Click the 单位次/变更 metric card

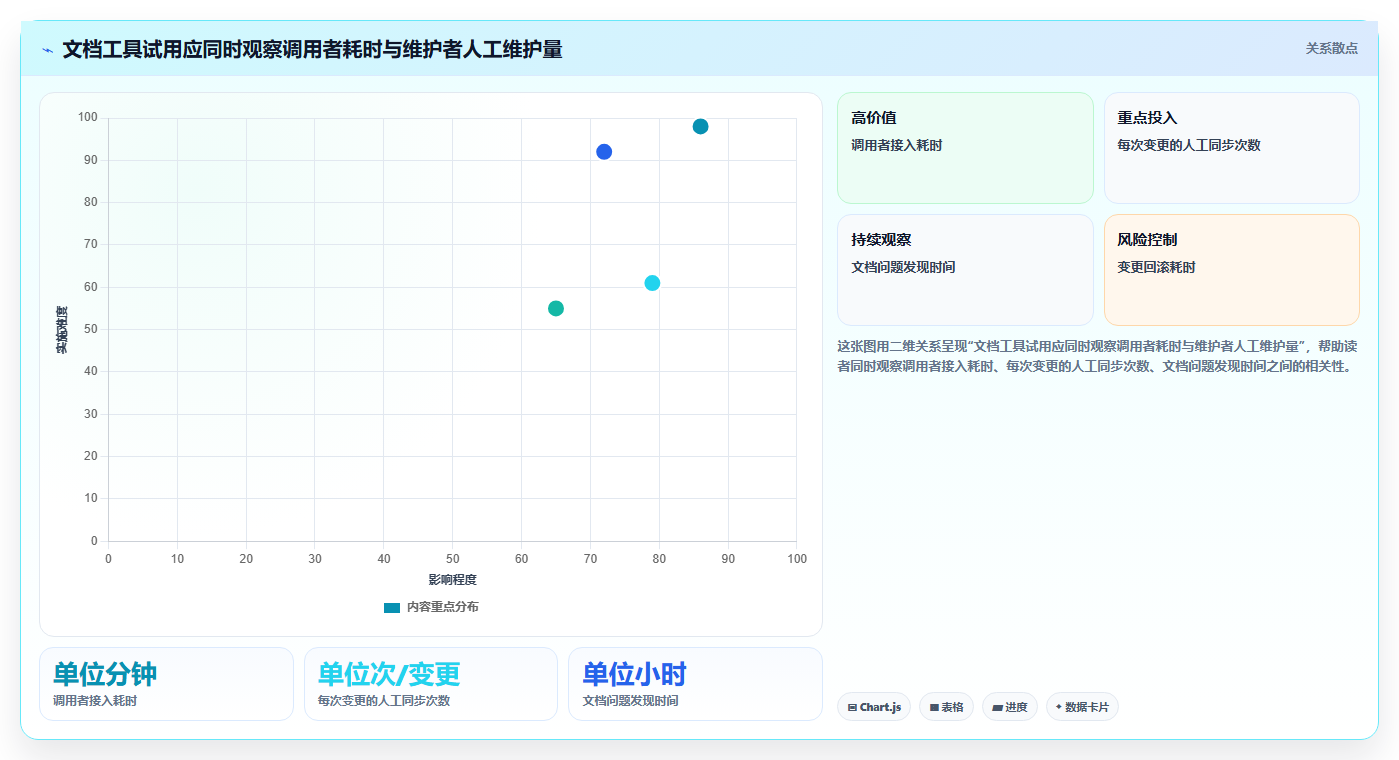pyautogui.click(x=431, y=684)
